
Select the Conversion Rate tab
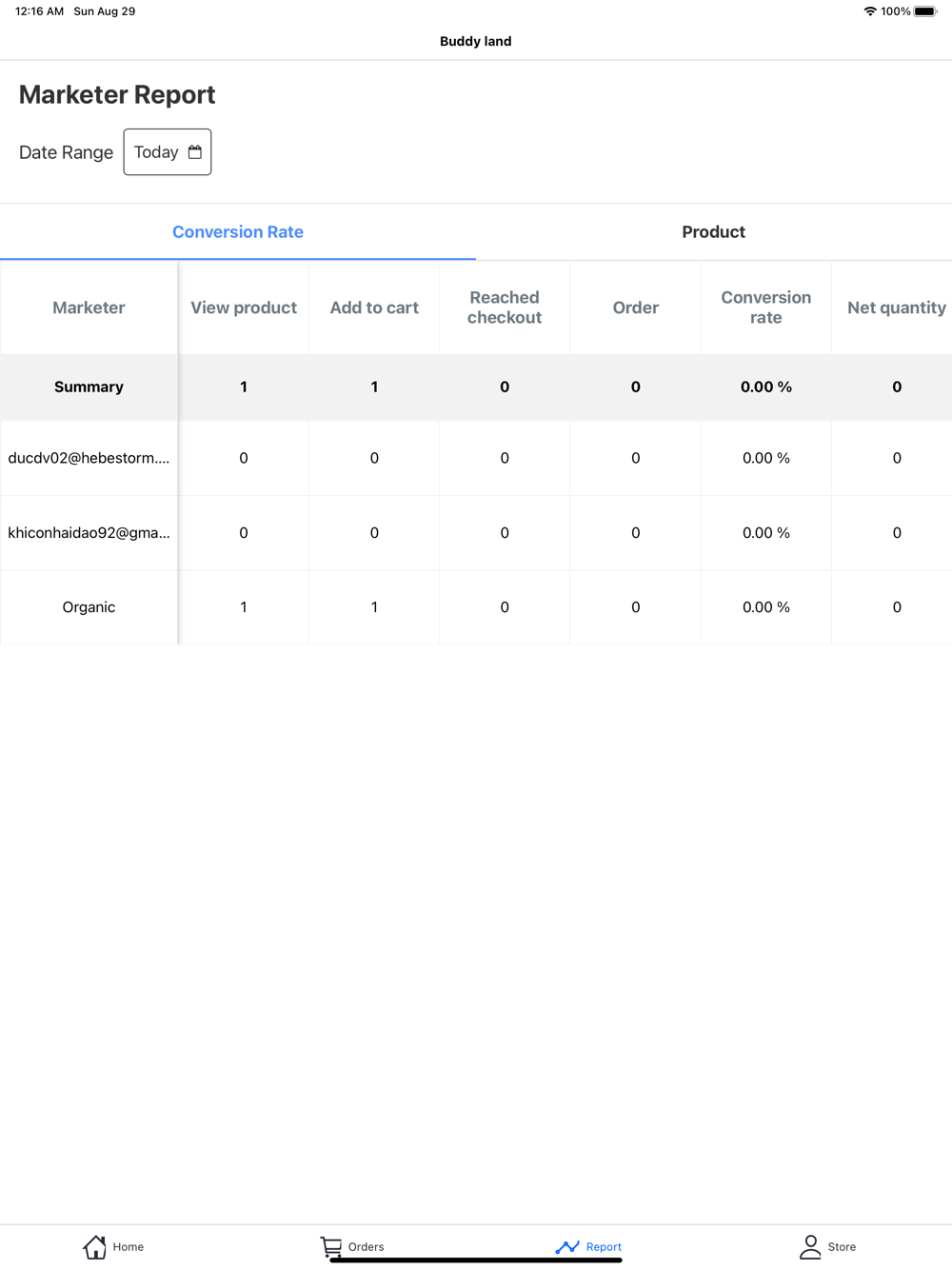[238, 232]
